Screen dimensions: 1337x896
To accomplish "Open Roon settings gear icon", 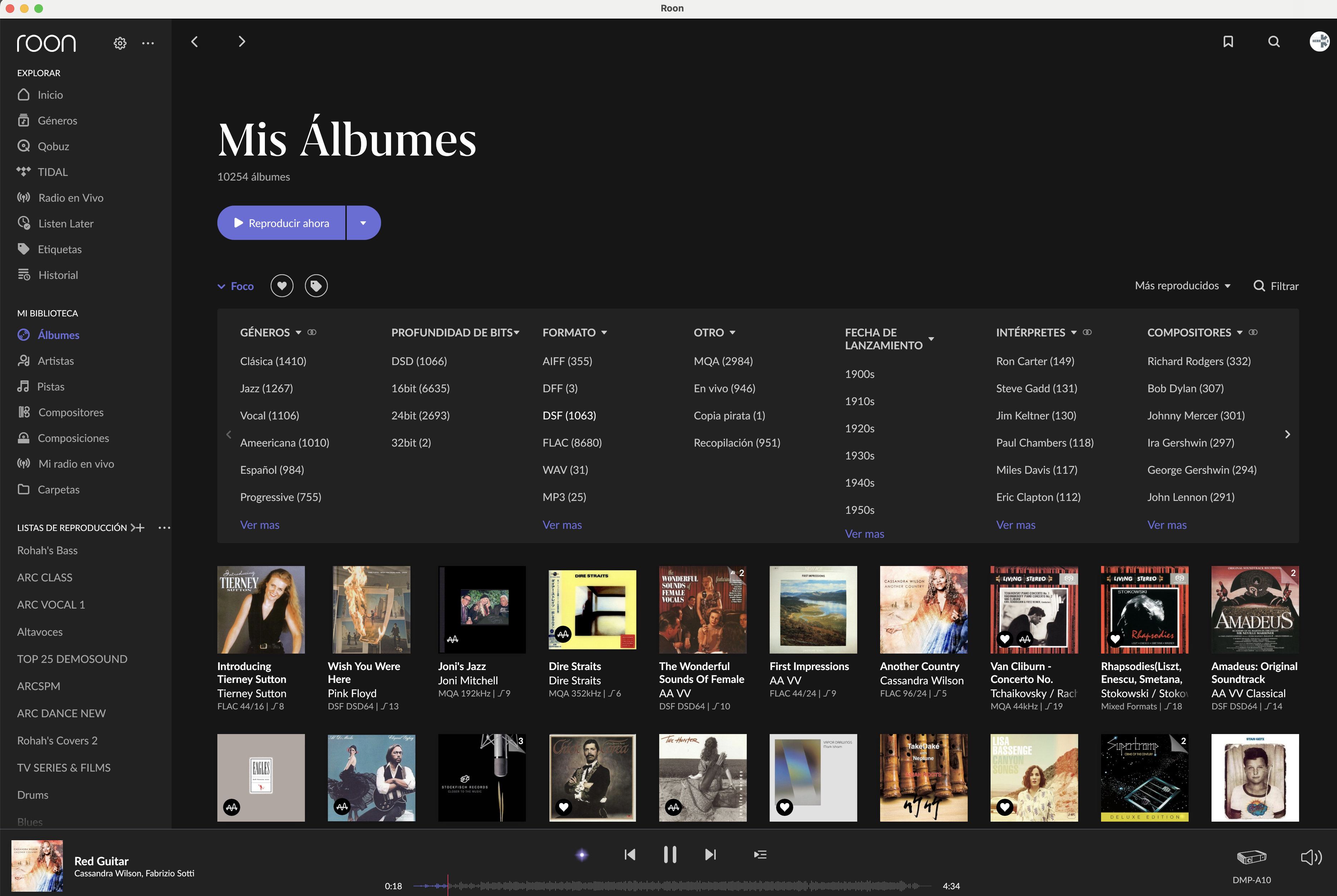I will point(120,43).
